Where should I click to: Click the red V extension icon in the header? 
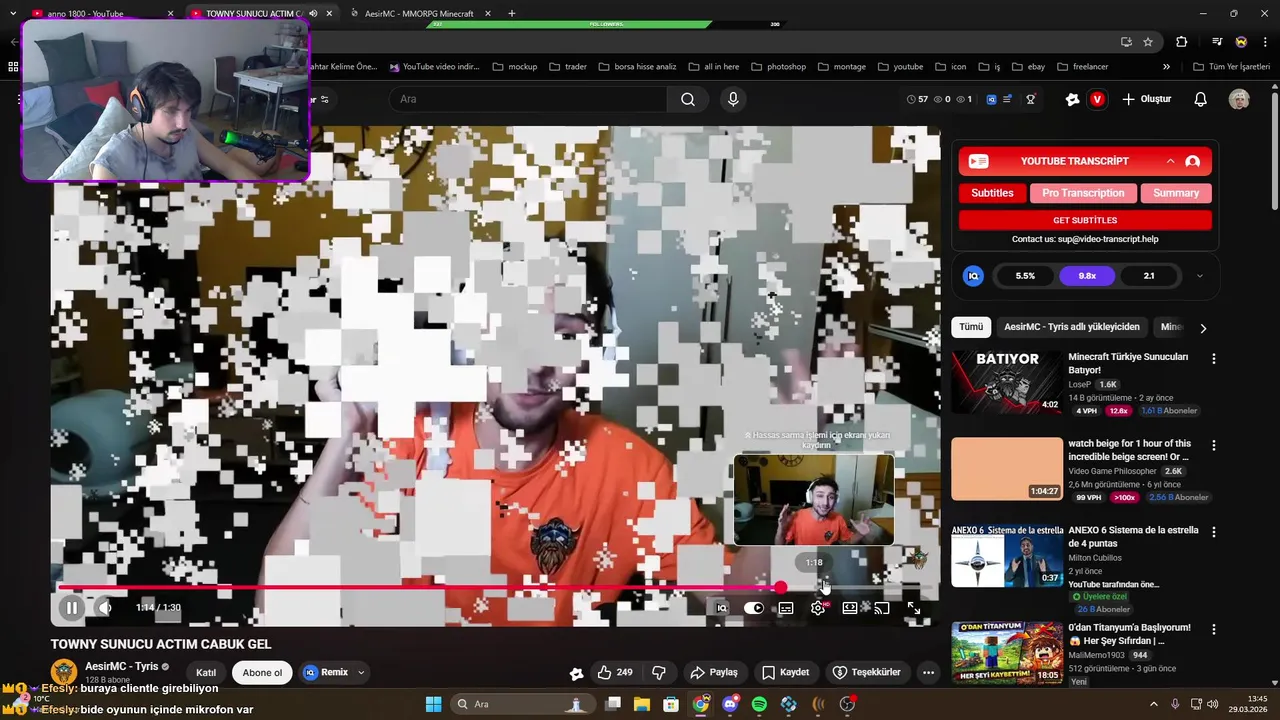click(x=1097, y=99)
